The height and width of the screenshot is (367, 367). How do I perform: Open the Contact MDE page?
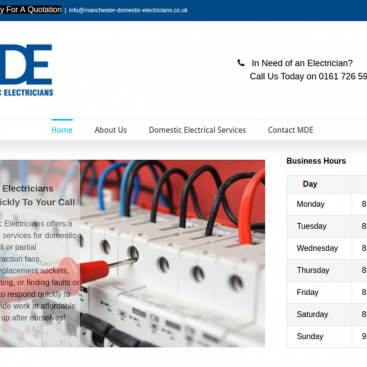(x=290, y=130)
